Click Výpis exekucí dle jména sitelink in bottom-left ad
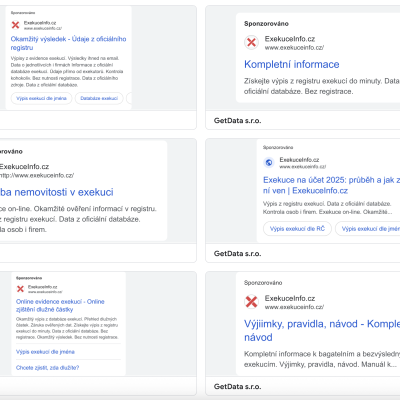Screen dimensions: 400x400 click(x=45, y=352)
